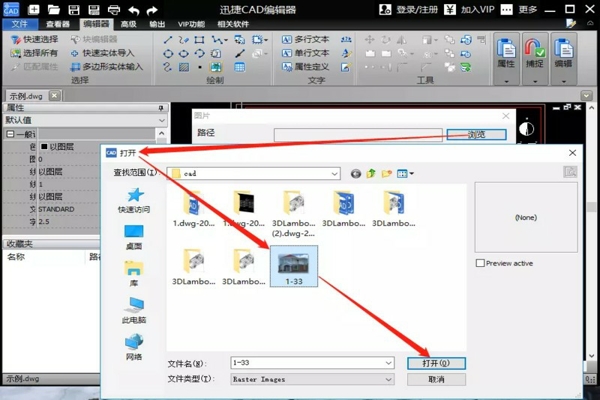Create new folder in open dialog
The width and height of the screenshot is (600, 400).
(386, 174)
